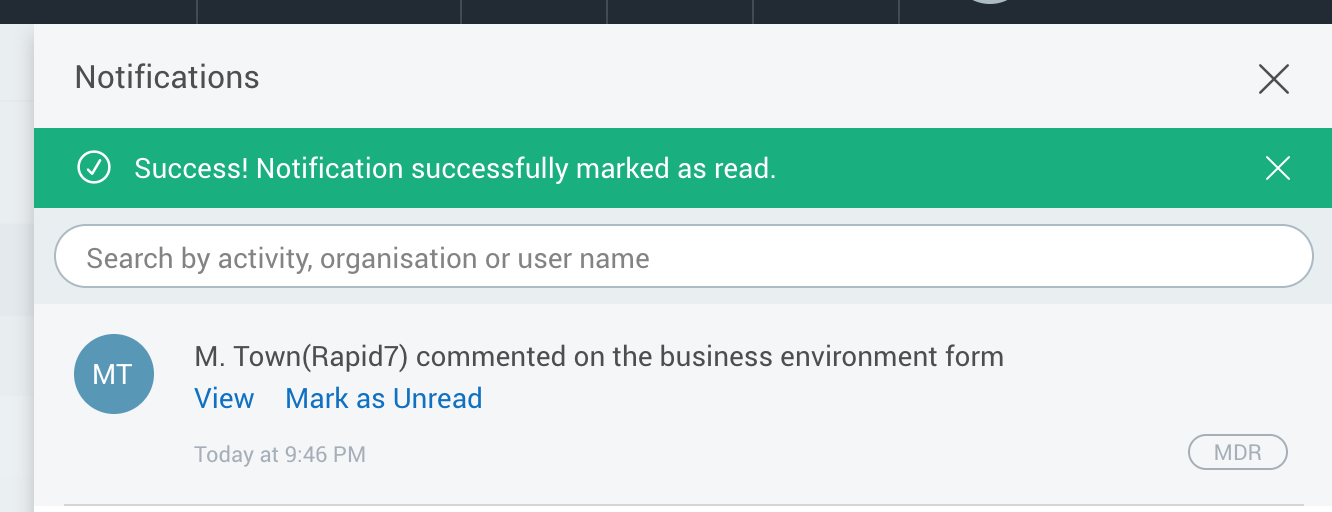Viewport: 1332px width, 512px height.
Task: Click the success checkmark circle icon
Action: coord(94,168)
